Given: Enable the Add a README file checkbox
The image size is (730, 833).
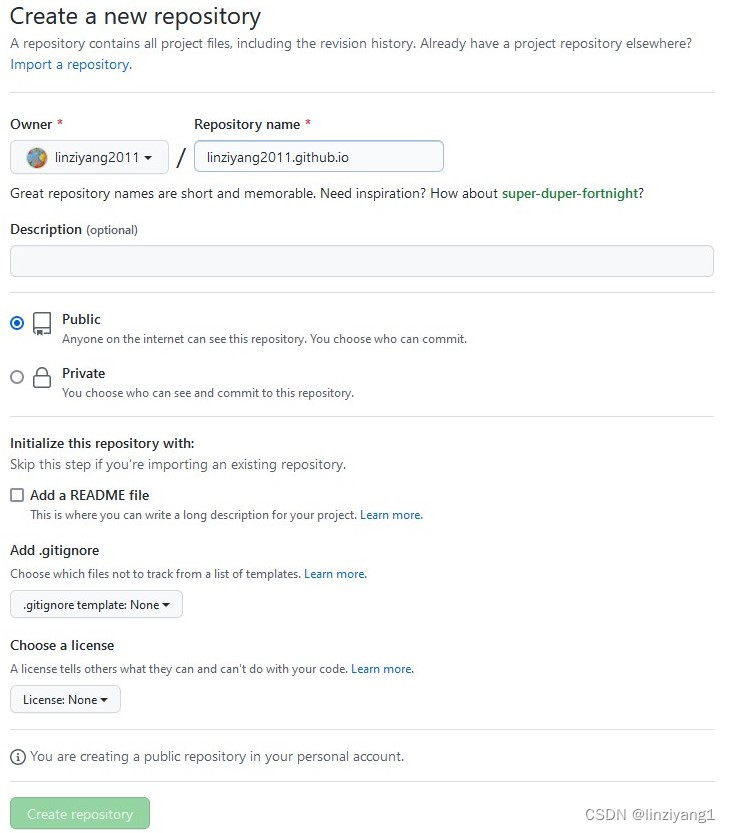Looking at the screenshot, I should tap(17, 495).
